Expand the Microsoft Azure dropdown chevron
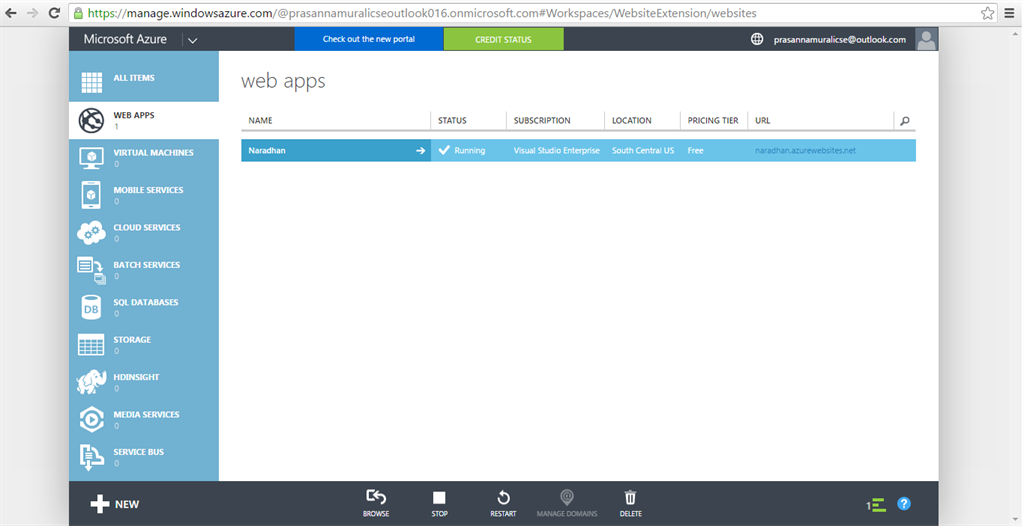The width and height of the screenshot is (1024, 526). click(x=193, y=40)
